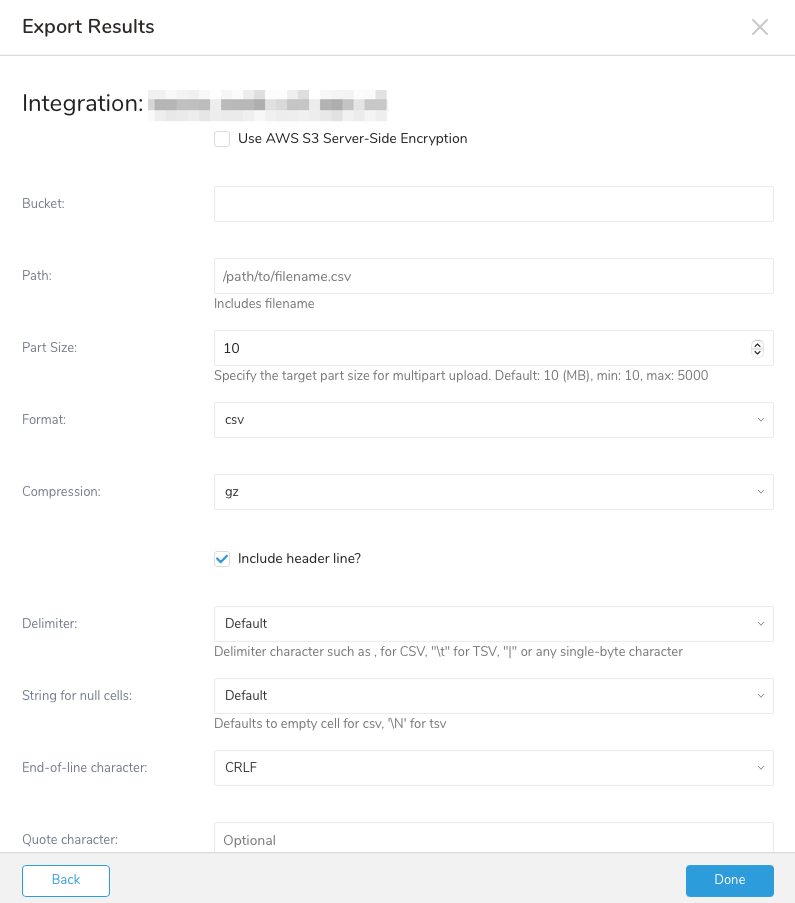This screenshot has width=795, height=903.
Task: Click the Bucket input field
Action: pyautogui.click(x=493, y=203)
